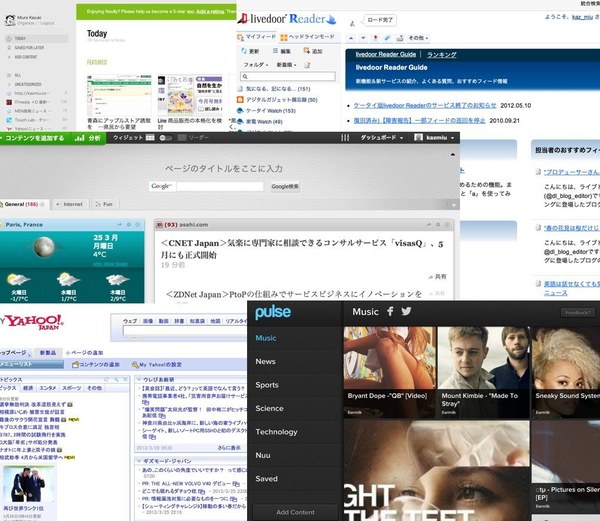Click the Twitter icon in the Pulse header
The height and width of the screenshot is (521, 600).
pyautogui.click(x=407, y=312)
